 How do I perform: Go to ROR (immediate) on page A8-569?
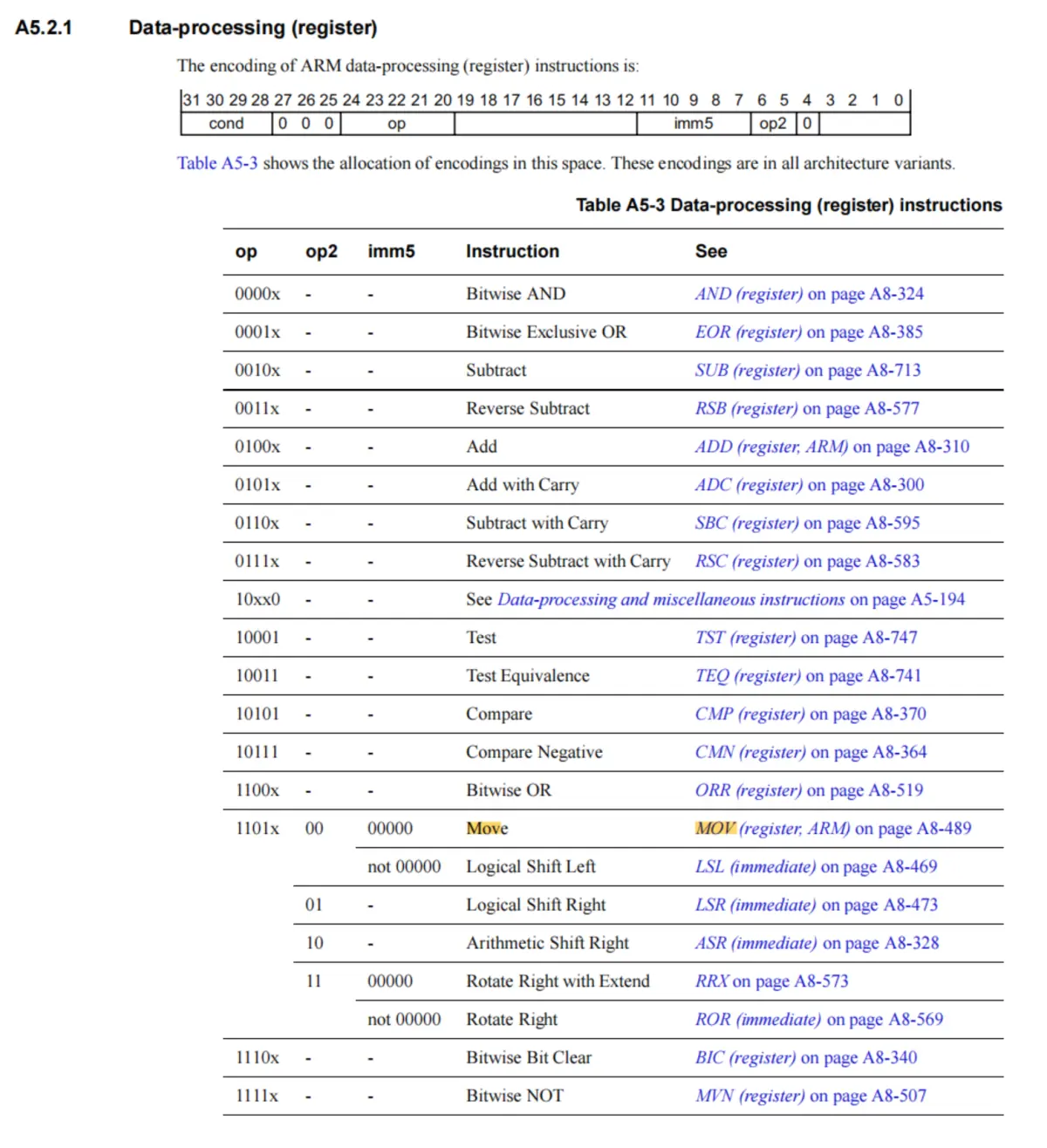(x=819, y=1021)
